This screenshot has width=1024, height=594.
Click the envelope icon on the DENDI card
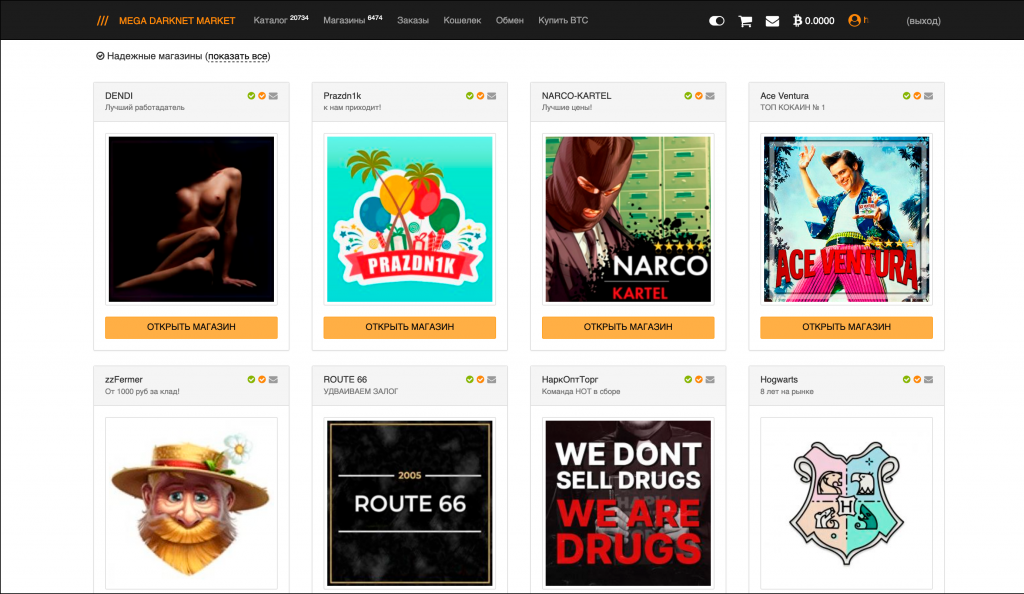(273, 96)
